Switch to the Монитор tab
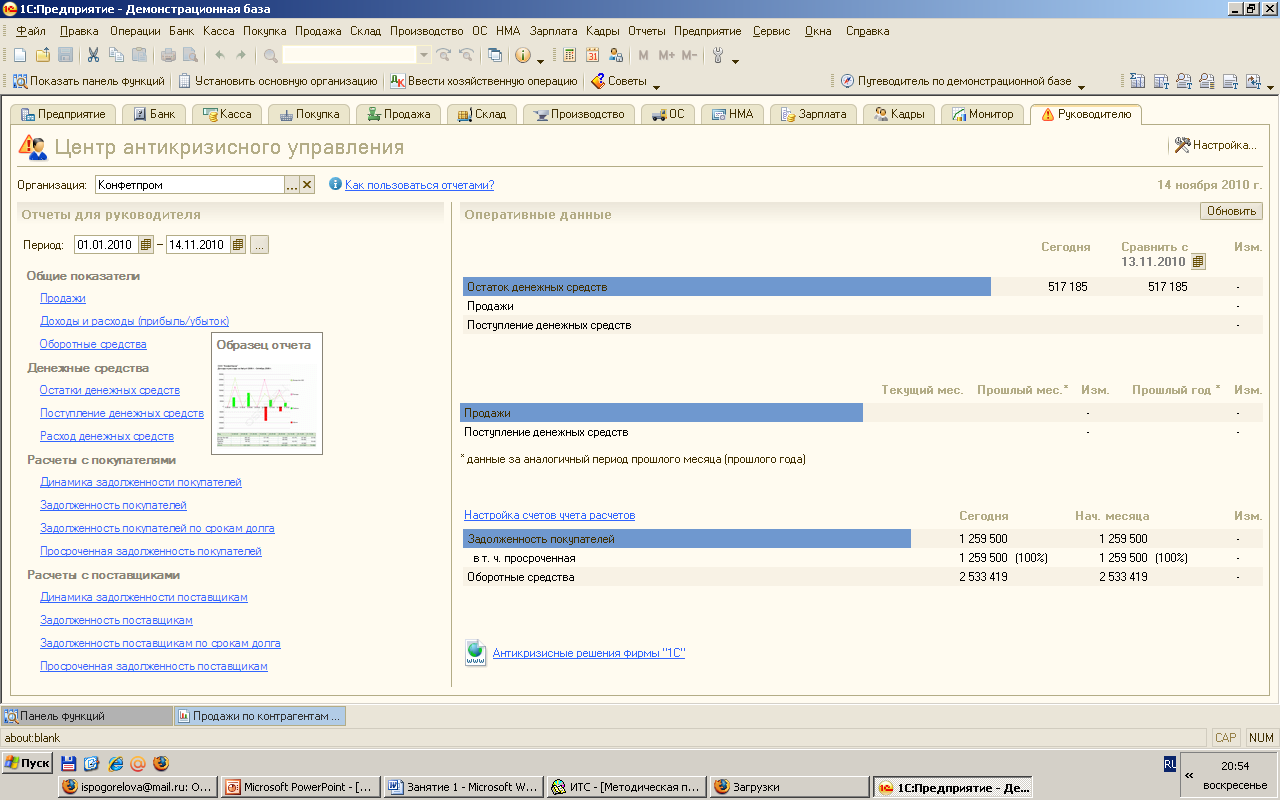This screenshot has width=1280, height=800. pyautogui.click(x=983, y=114)
